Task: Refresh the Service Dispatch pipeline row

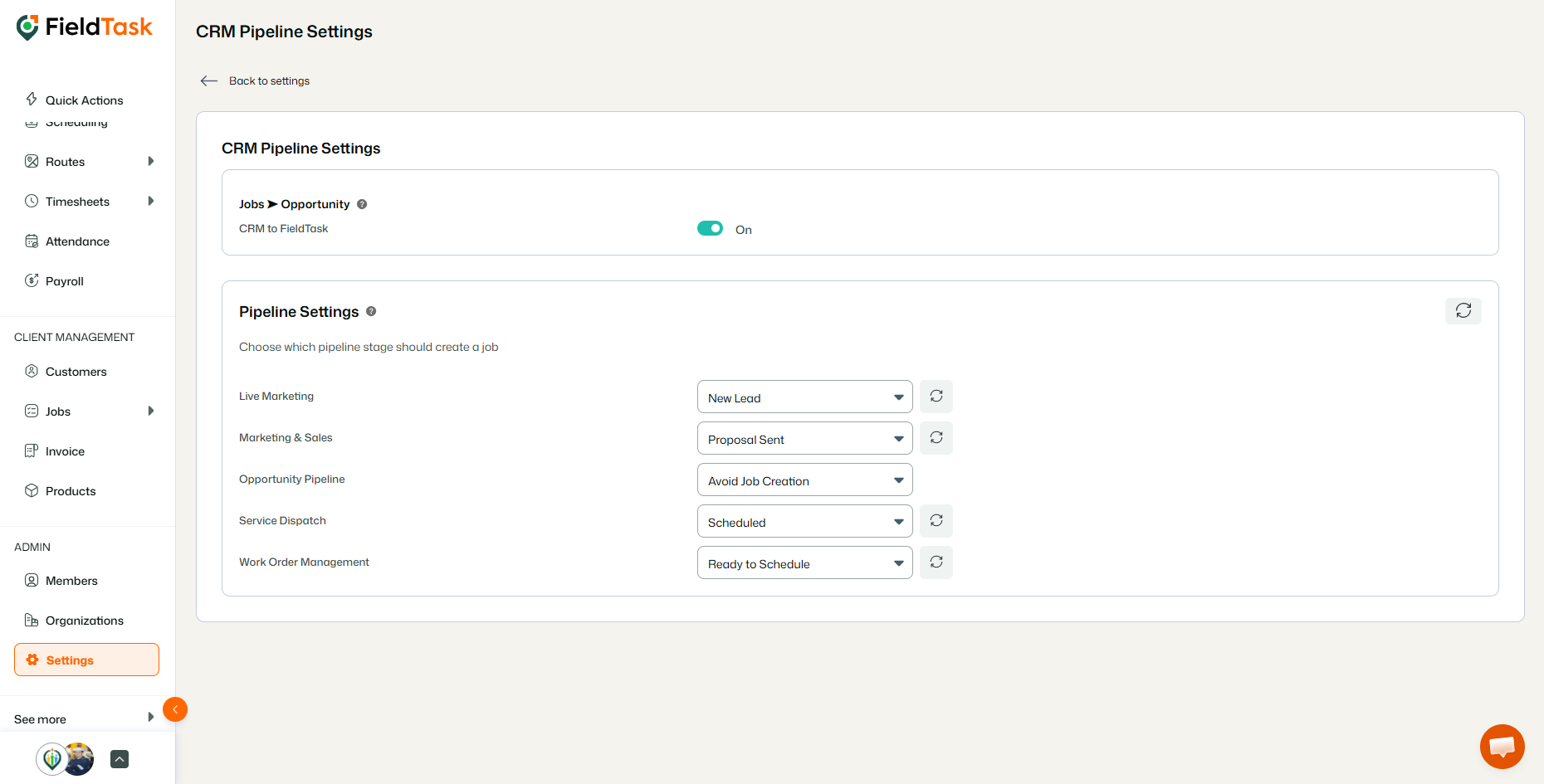Action: [x=936, y=521]
